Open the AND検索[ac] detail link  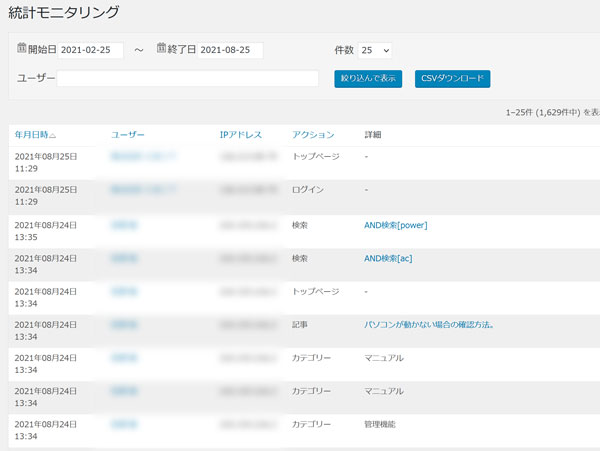tap(388, 259)
